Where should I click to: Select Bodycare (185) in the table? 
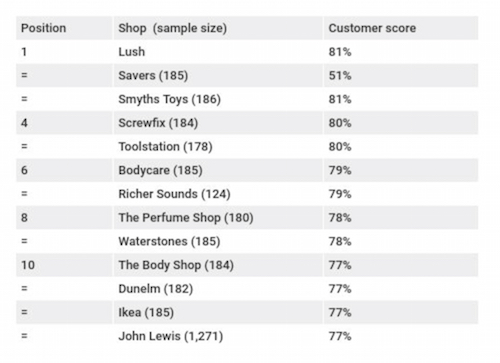(x=160, y=170)
